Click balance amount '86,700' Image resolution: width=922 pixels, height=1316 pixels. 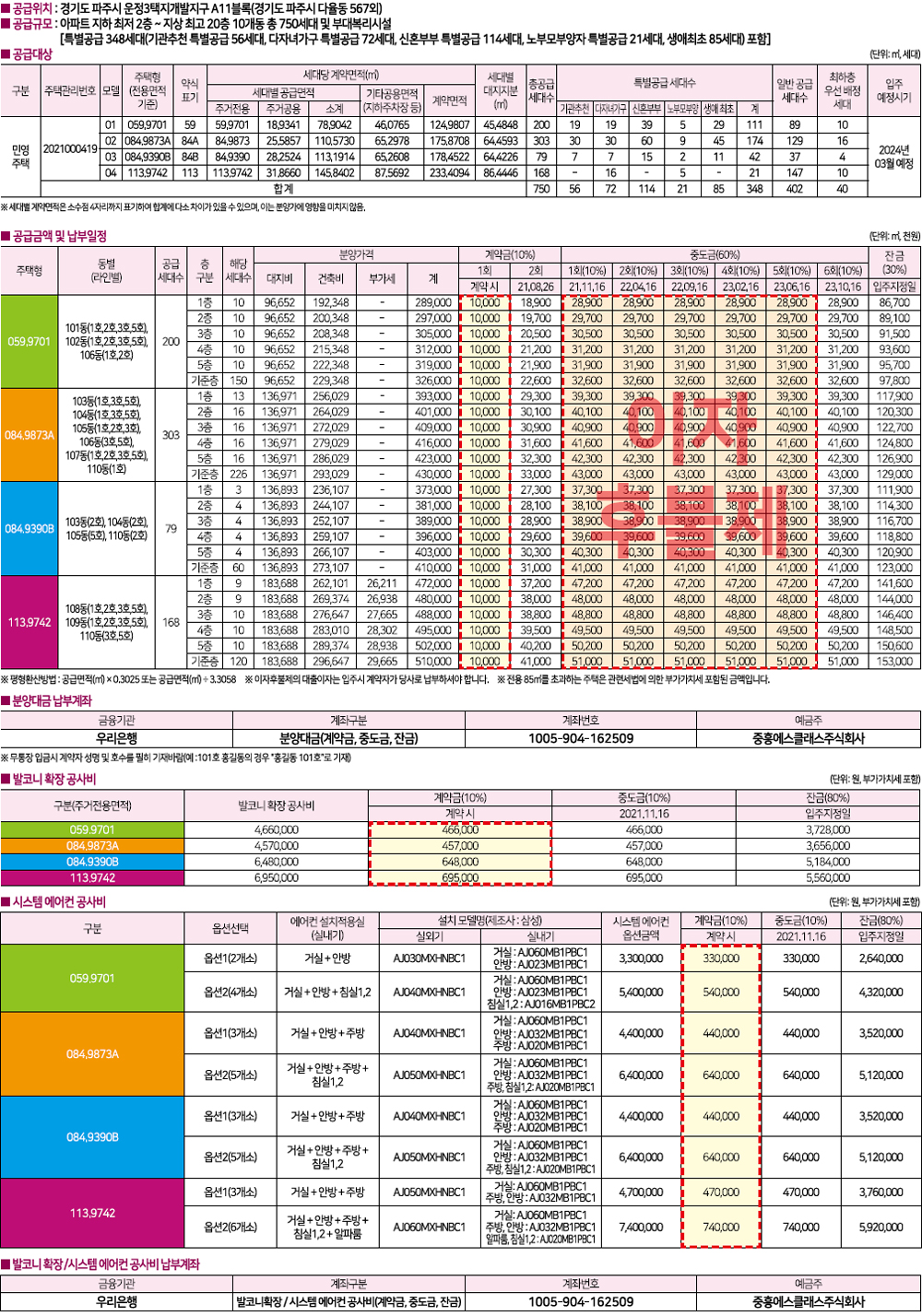(x=894, y=302)
